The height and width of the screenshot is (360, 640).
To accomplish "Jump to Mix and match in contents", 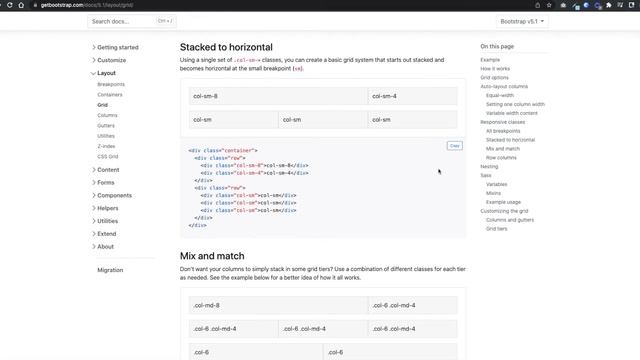I will [502, 149].
